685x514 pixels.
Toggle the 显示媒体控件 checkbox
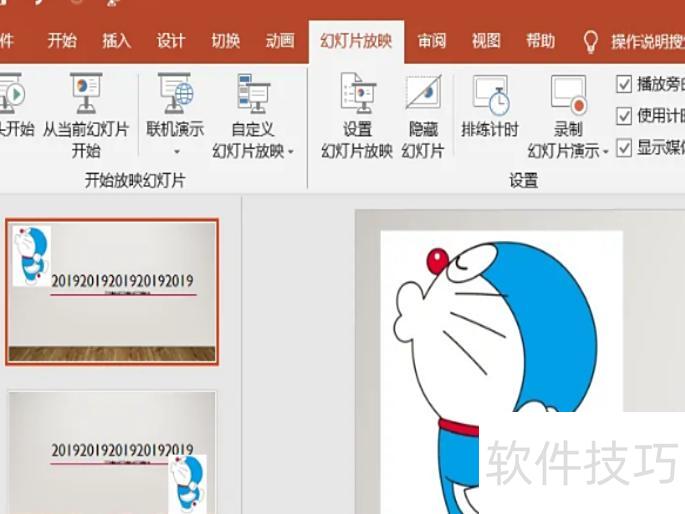tap(624, 148)
